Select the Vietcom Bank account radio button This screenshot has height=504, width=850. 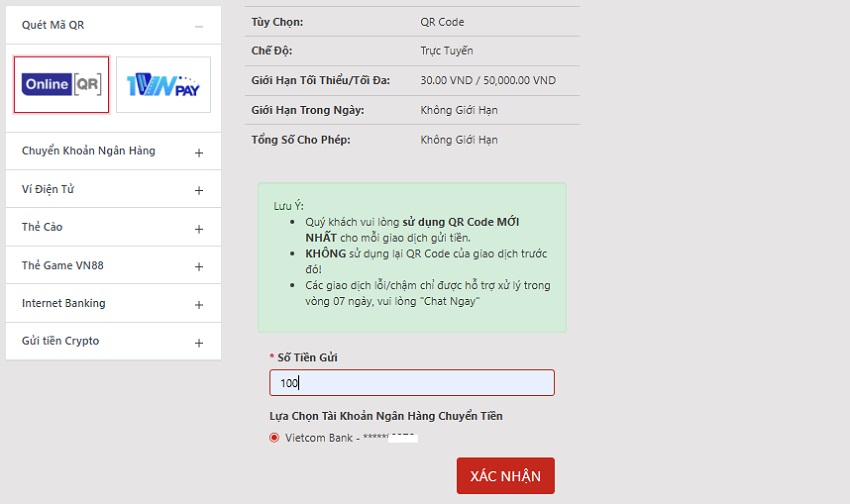pyautogui.click(x=274, y=437)
